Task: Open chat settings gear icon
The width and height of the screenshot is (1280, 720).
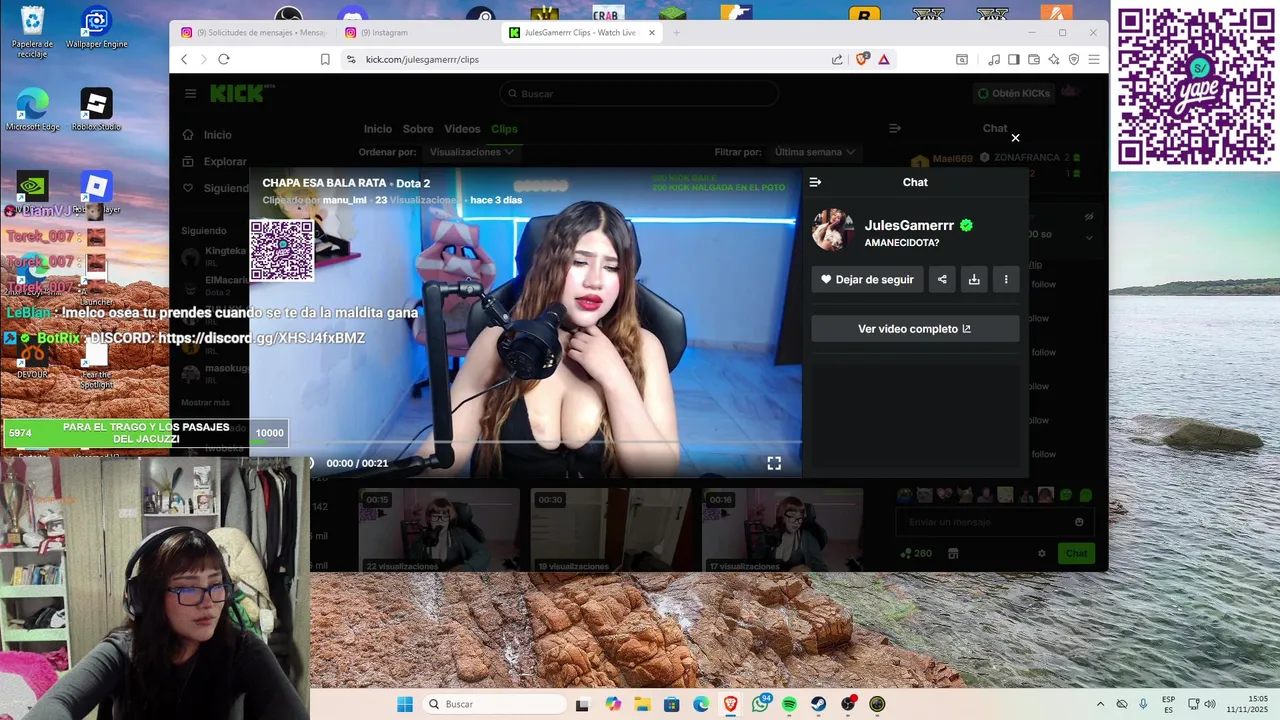Action: click(x=1042, y=553)
